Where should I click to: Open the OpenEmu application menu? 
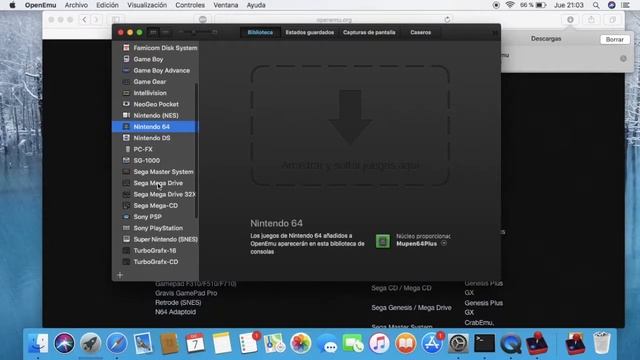click(40, 5)
